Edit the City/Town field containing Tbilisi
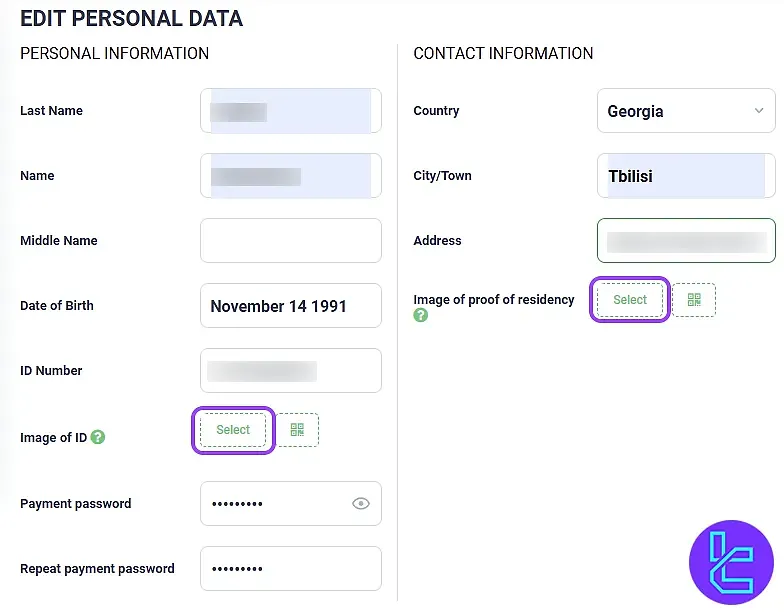The width and height of the screenshot is (784, 615). coord(685,176)
